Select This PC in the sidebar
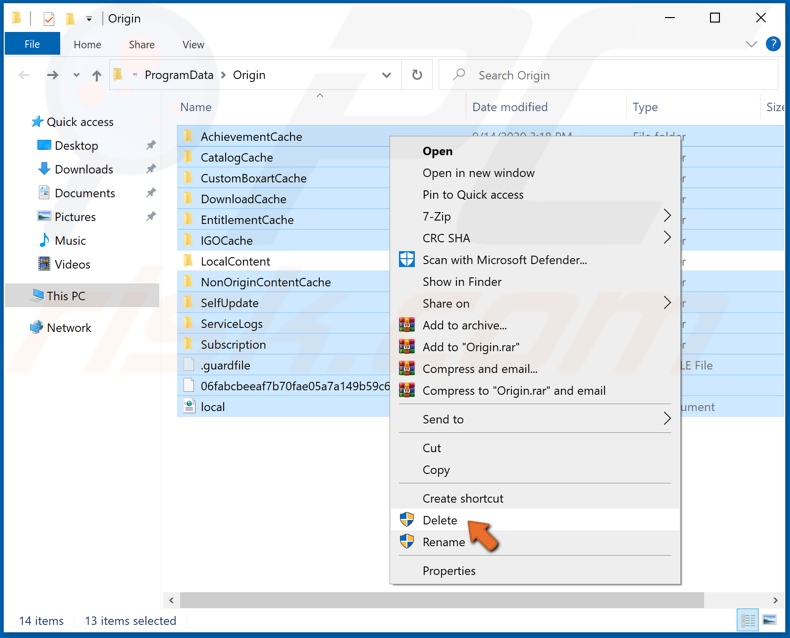This screenshot has width=790, height=638. point(82,295)
